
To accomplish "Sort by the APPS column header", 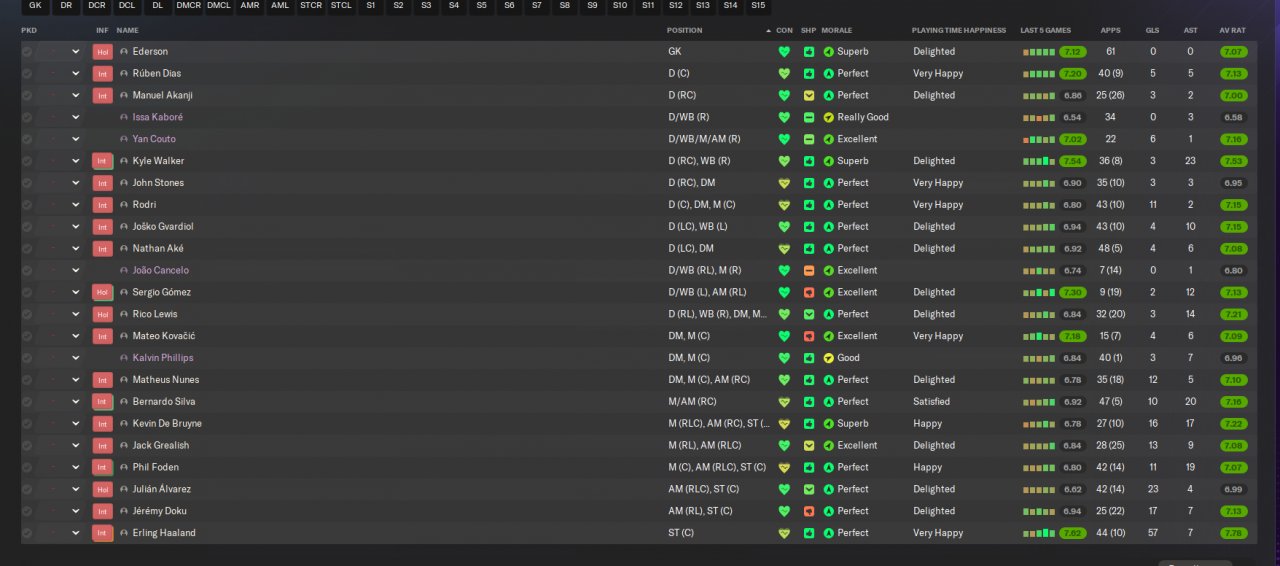I will [1110, 31].
